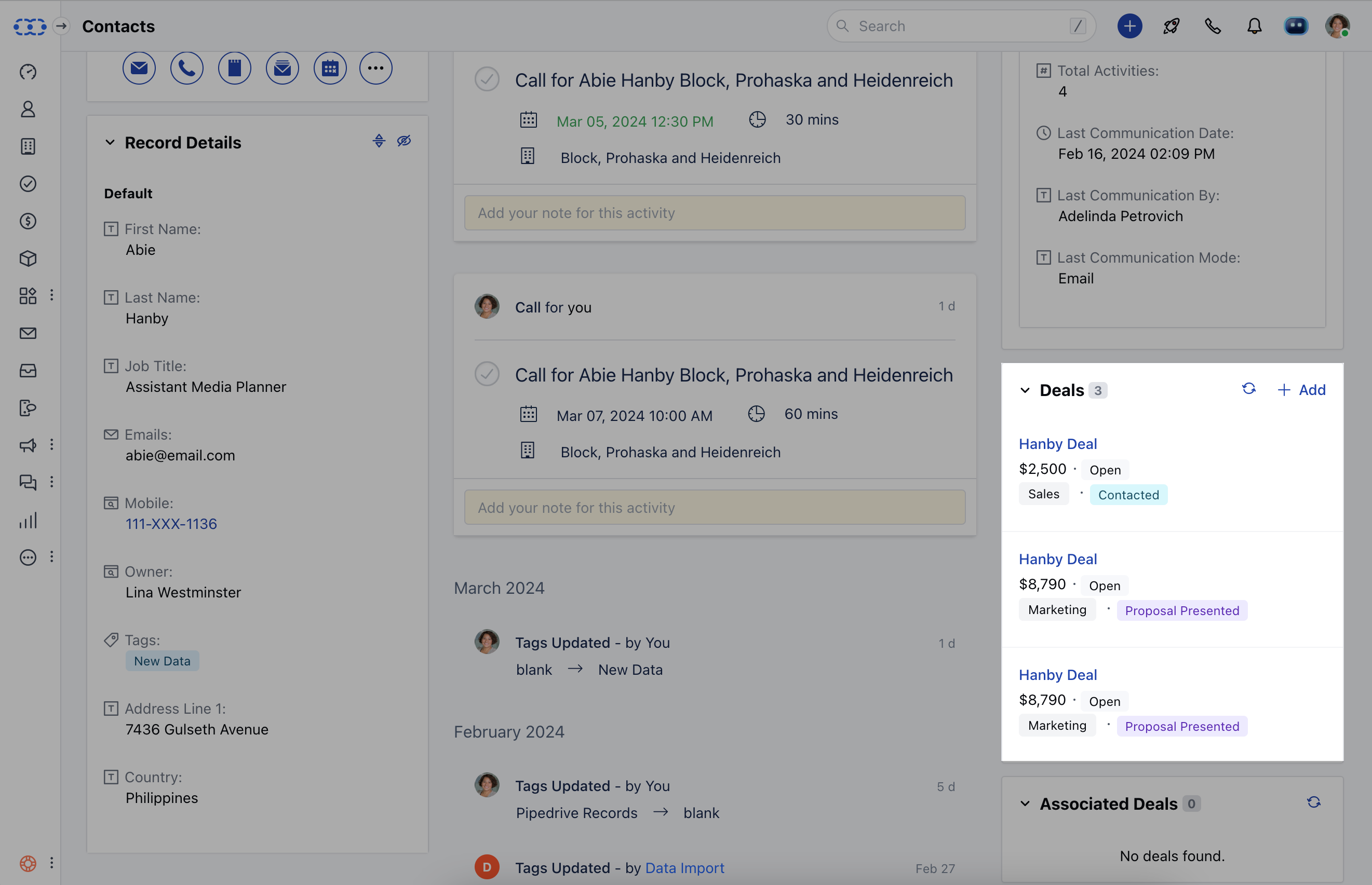This screenshot has width=1372, height=885.
Task: Click owner value Lina Westminster
Action: (183, 592)
